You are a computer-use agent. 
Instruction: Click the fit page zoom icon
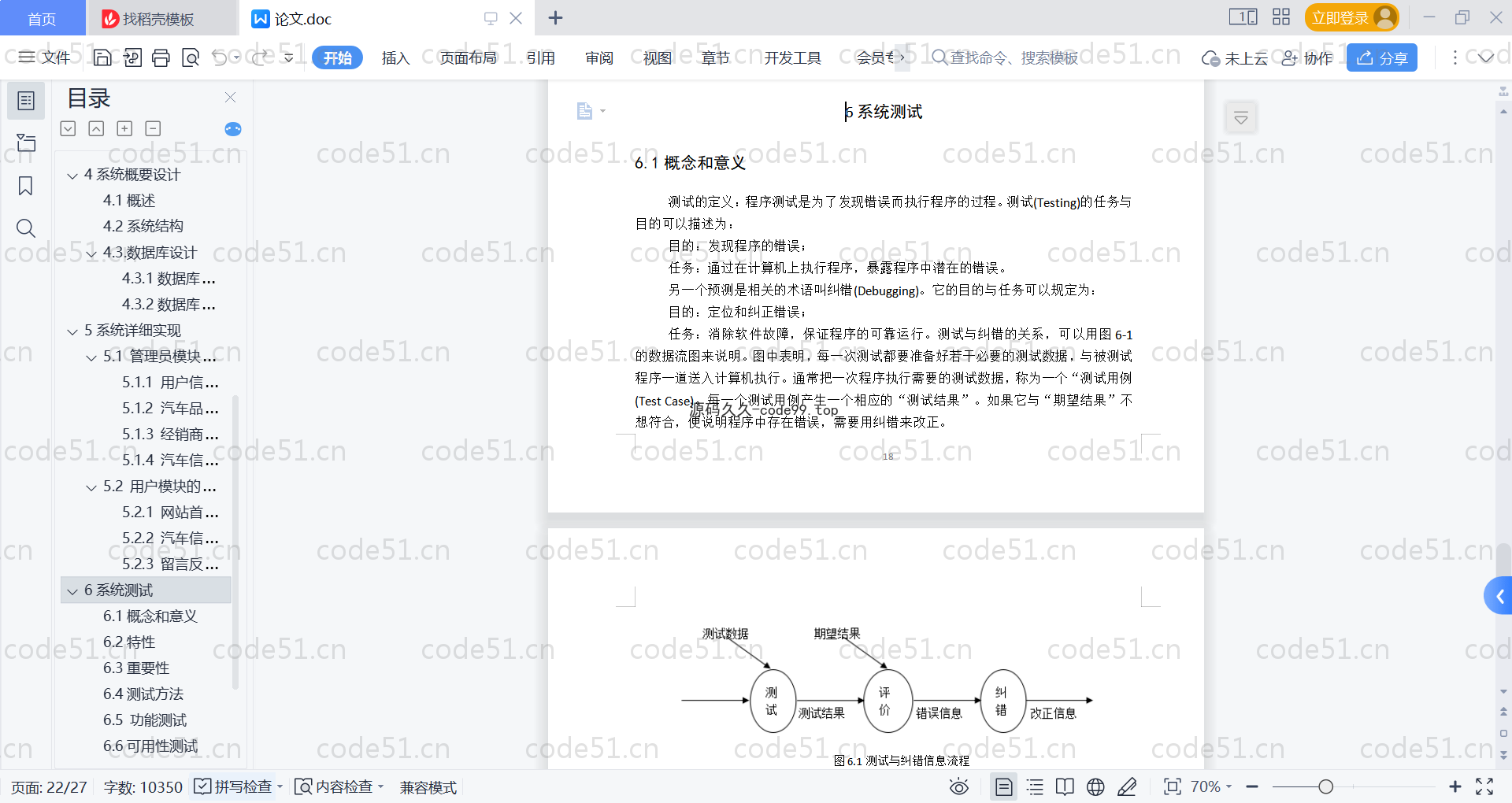pos(1173,786)
